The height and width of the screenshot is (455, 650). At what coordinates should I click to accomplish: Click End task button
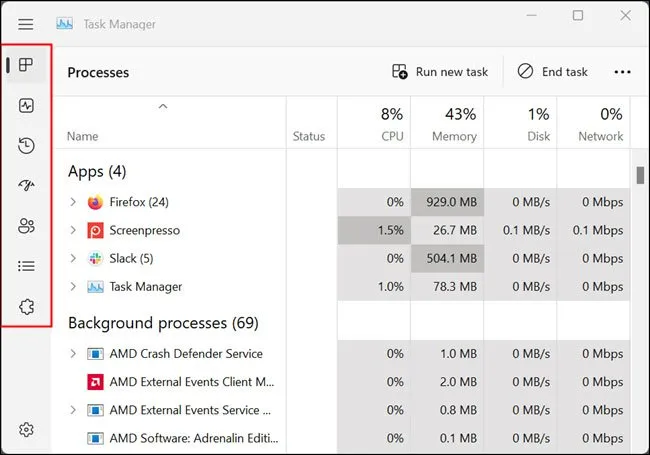pos(553,72)
